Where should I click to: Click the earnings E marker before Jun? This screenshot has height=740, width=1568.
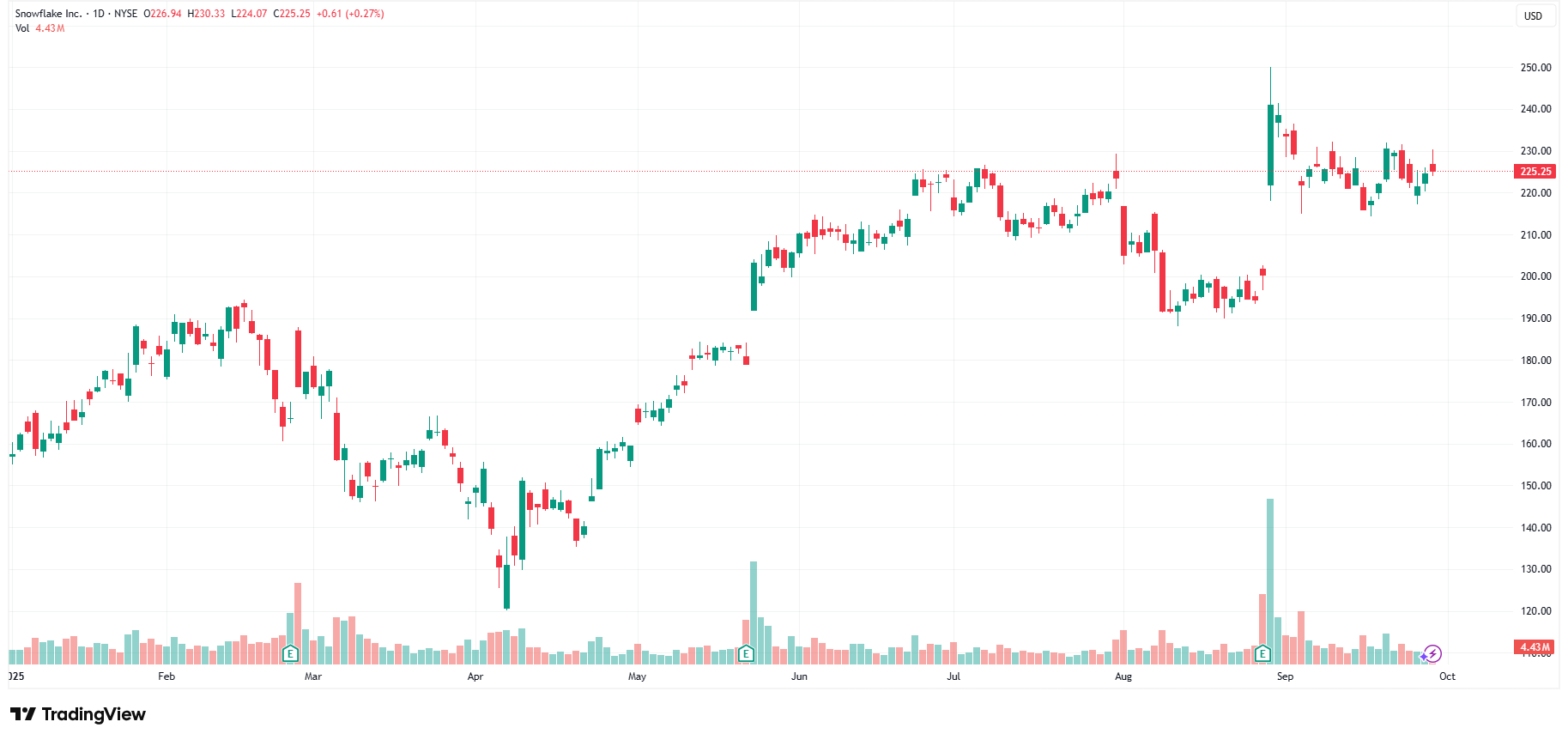coord(746,654)
